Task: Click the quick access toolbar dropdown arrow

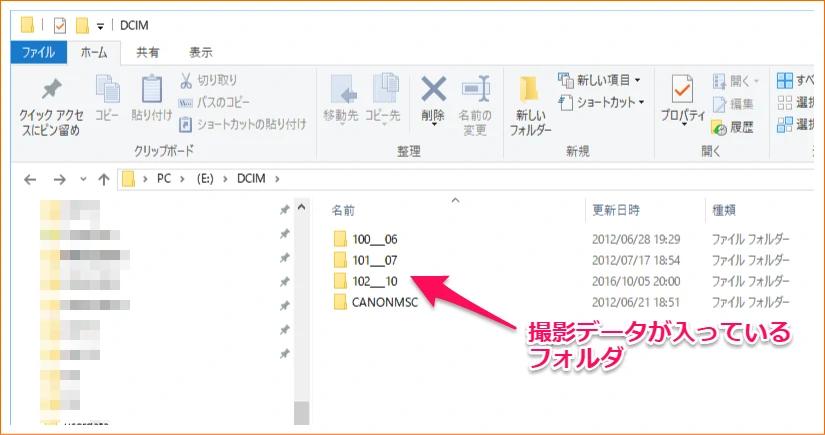Action: [100, 26]
